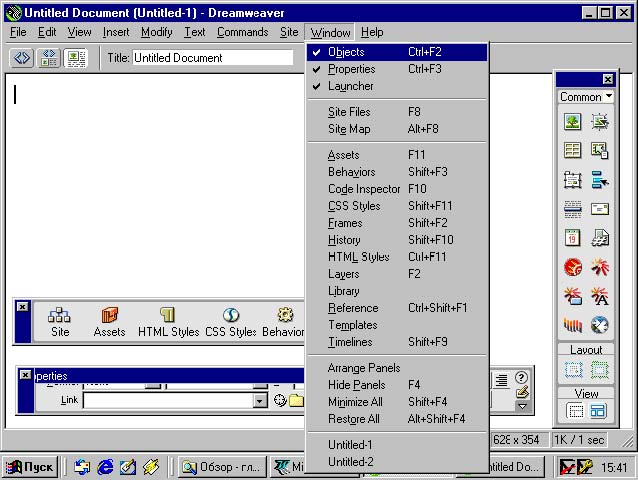Choose Code Inspector in Window menu
This screenshot has height=480, width=638.
(x=397, y=189)
